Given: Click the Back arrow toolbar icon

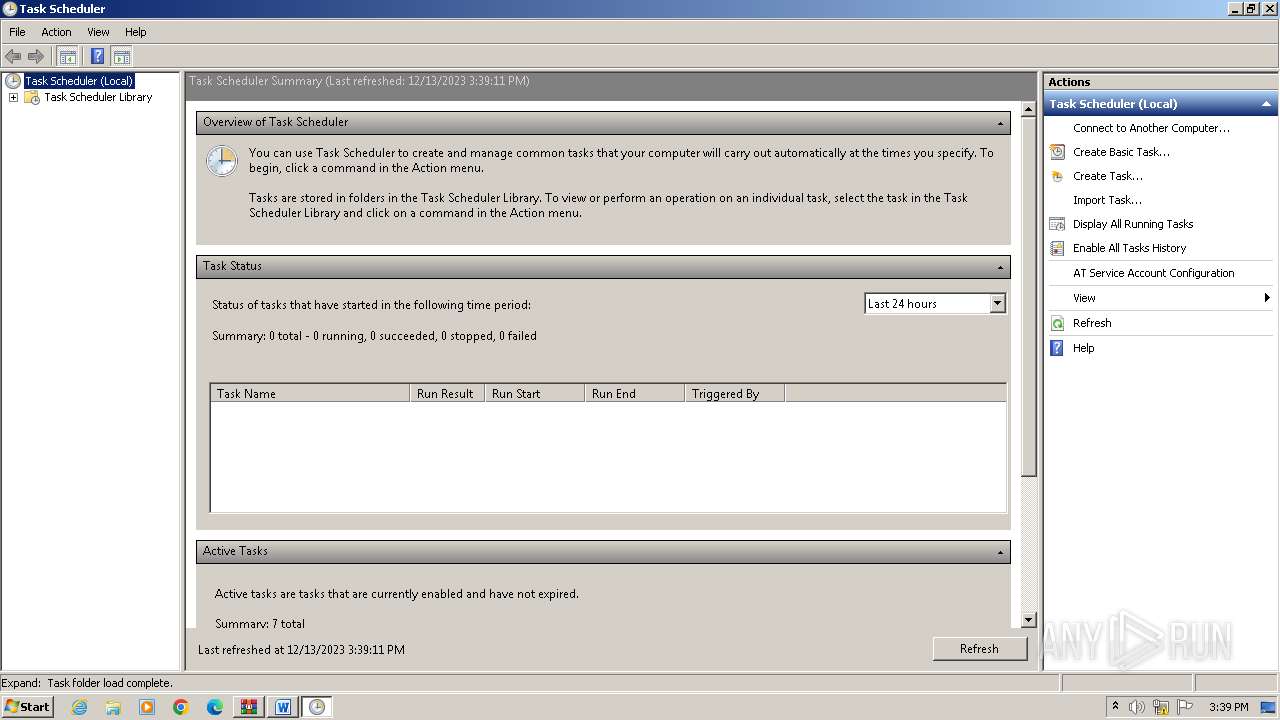Looking at the screenshot, I should (x=13, y=56).
